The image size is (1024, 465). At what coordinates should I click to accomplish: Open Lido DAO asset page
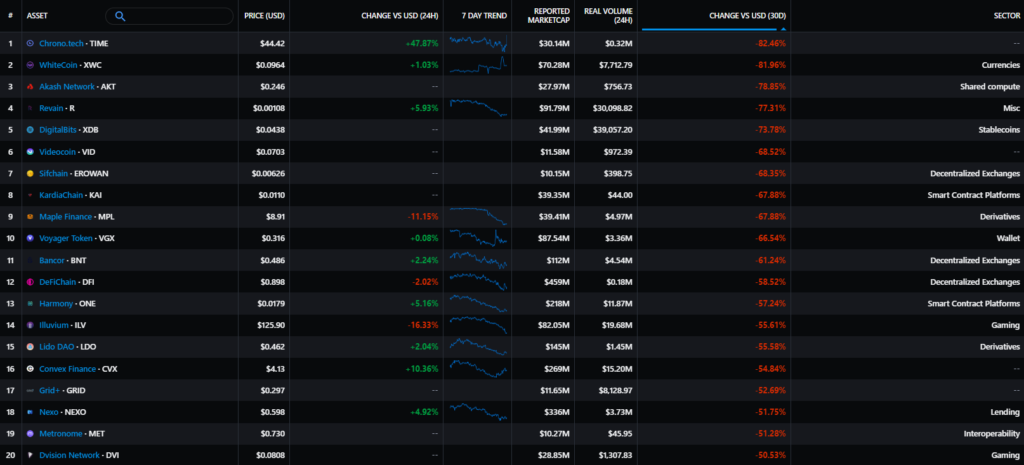point(59,346)
